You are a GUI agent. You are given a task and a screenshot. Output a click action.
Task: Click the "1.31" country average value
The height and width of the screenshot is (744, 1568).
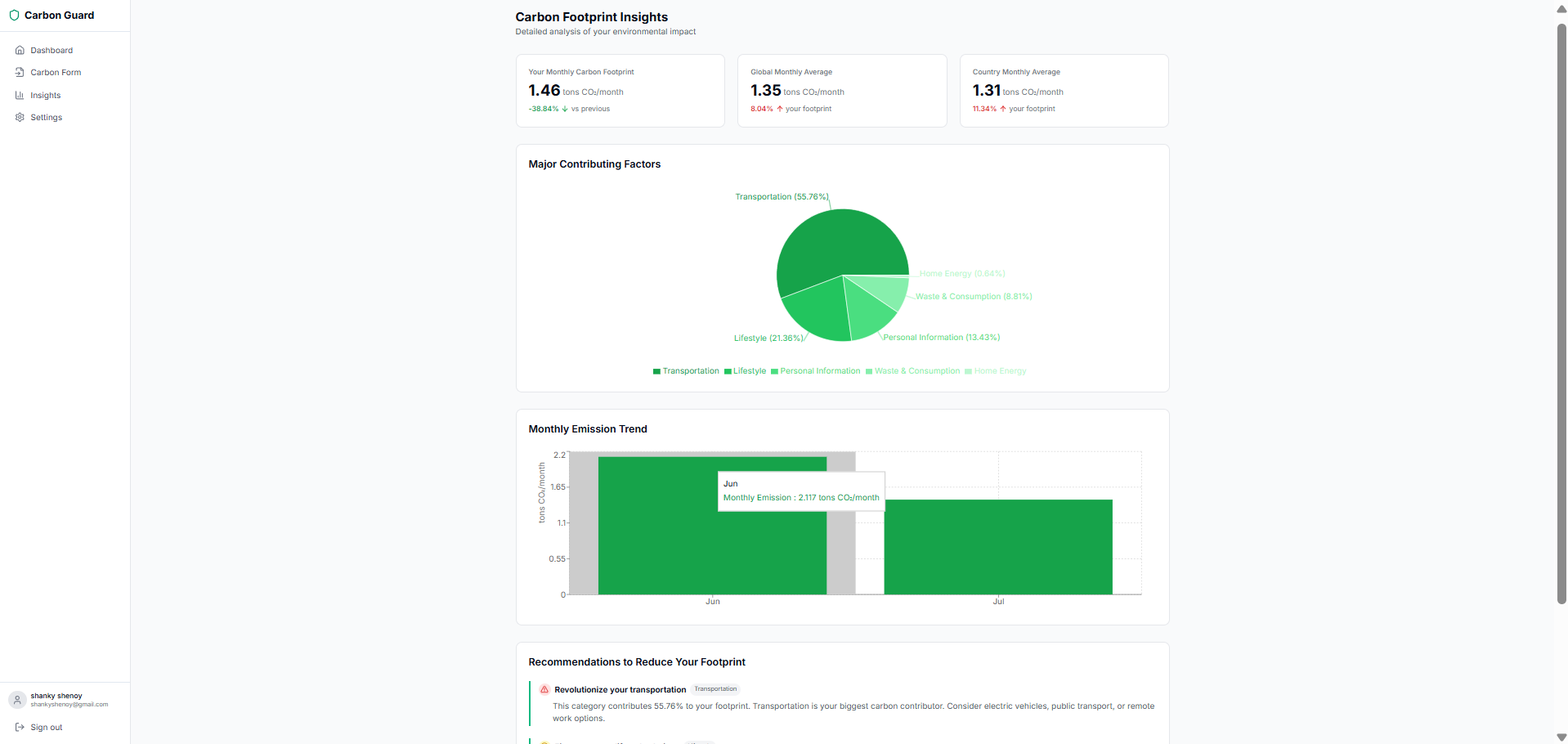tap(987, 91)
